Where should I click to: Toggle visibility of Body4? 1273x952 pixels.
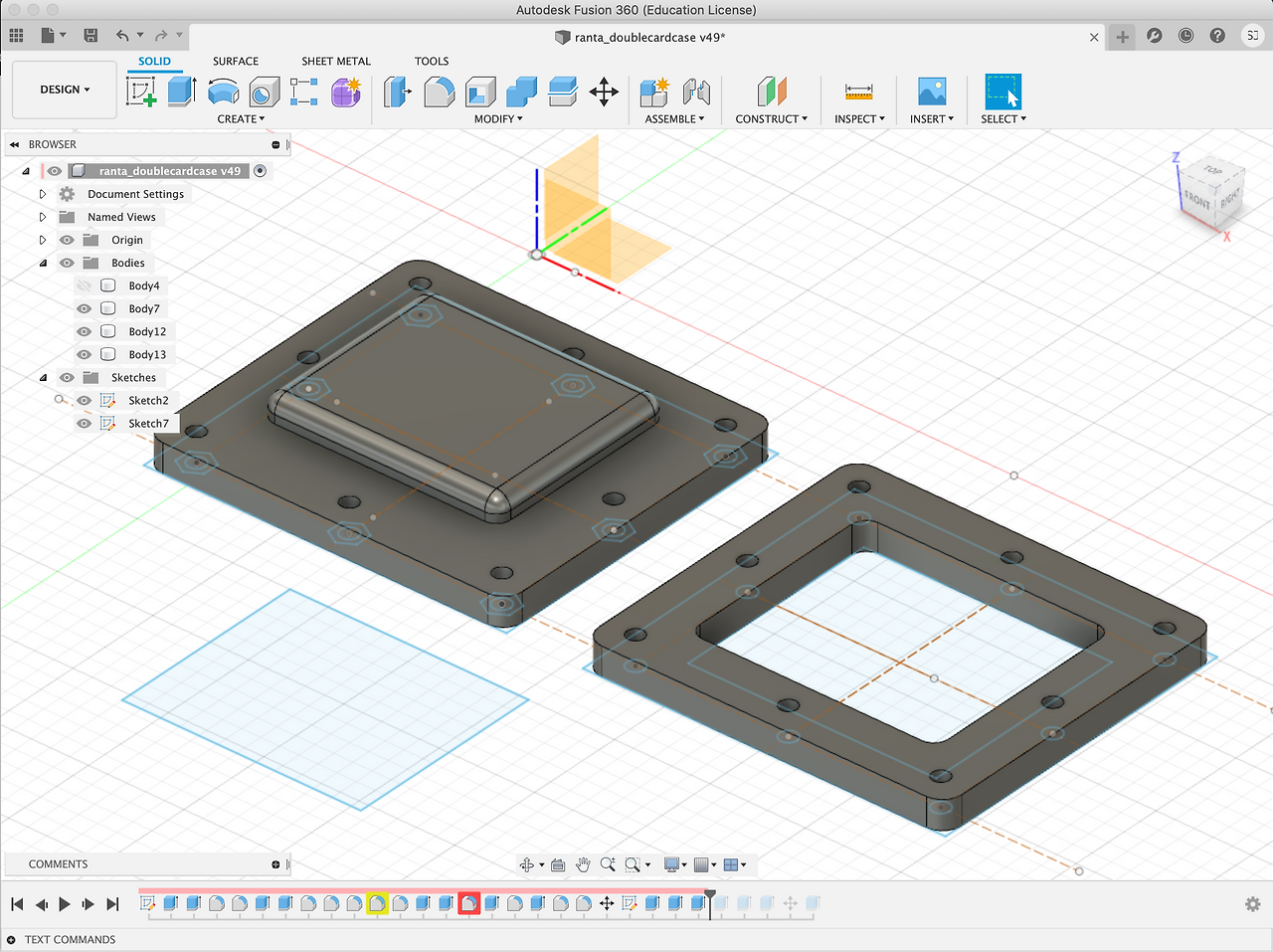coord(85,286)
